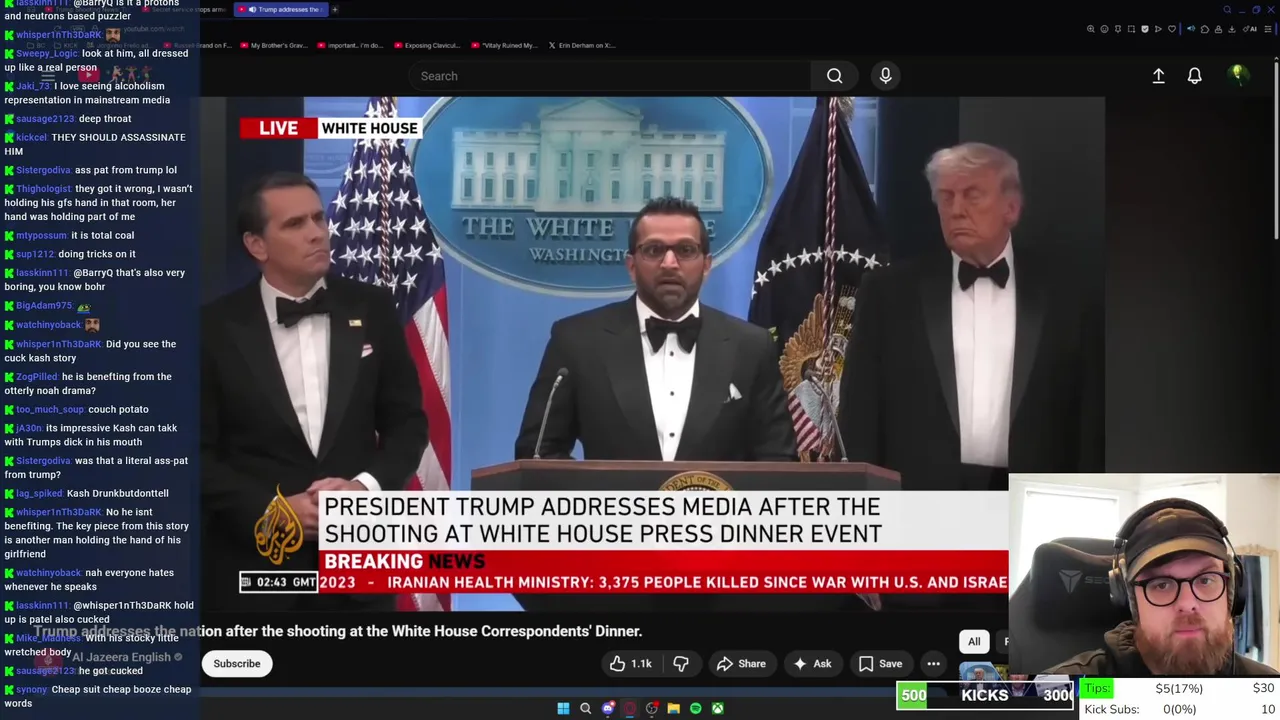1280x720 pixels.
Task: Click the KICKS goal progress bar
Action: coord(985,696)
